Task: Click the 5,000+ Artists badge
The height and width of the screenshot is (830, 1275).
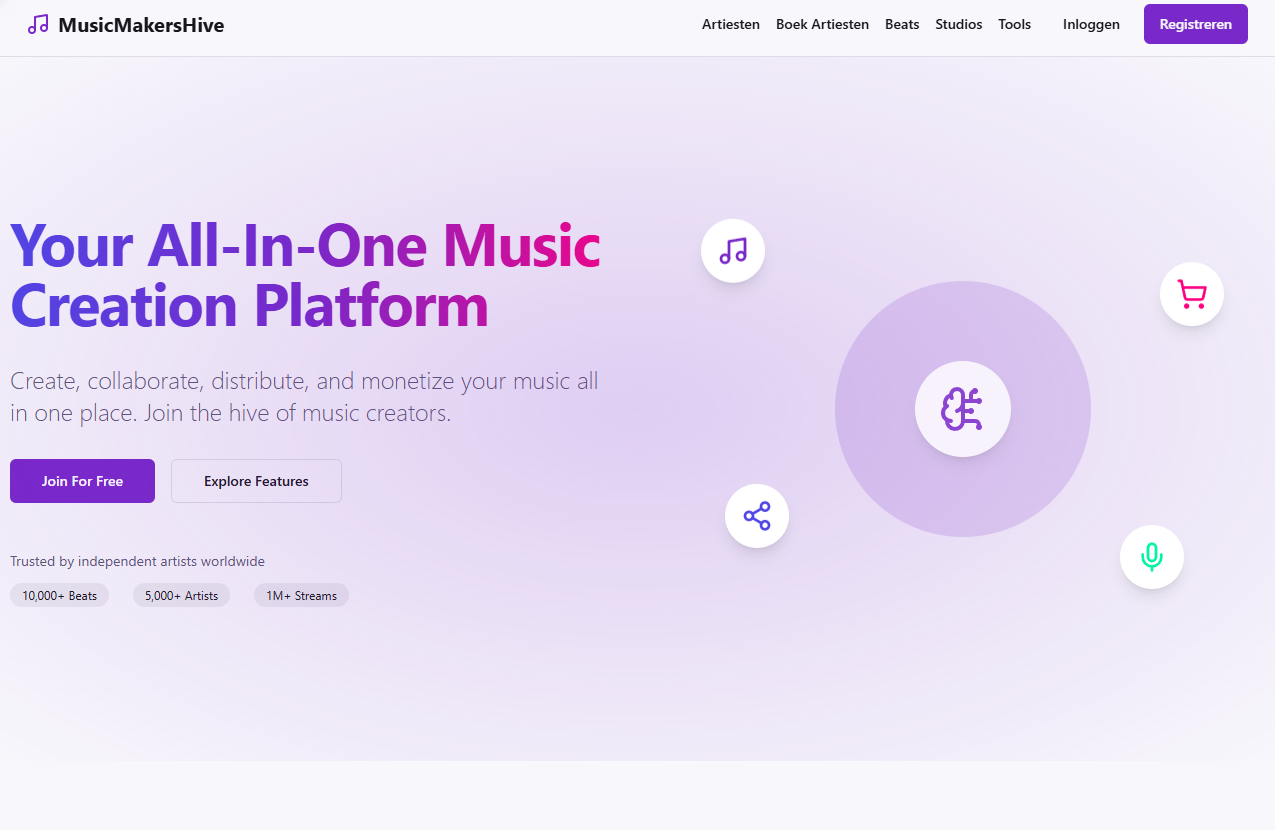Action: click(x=181, y=595)
